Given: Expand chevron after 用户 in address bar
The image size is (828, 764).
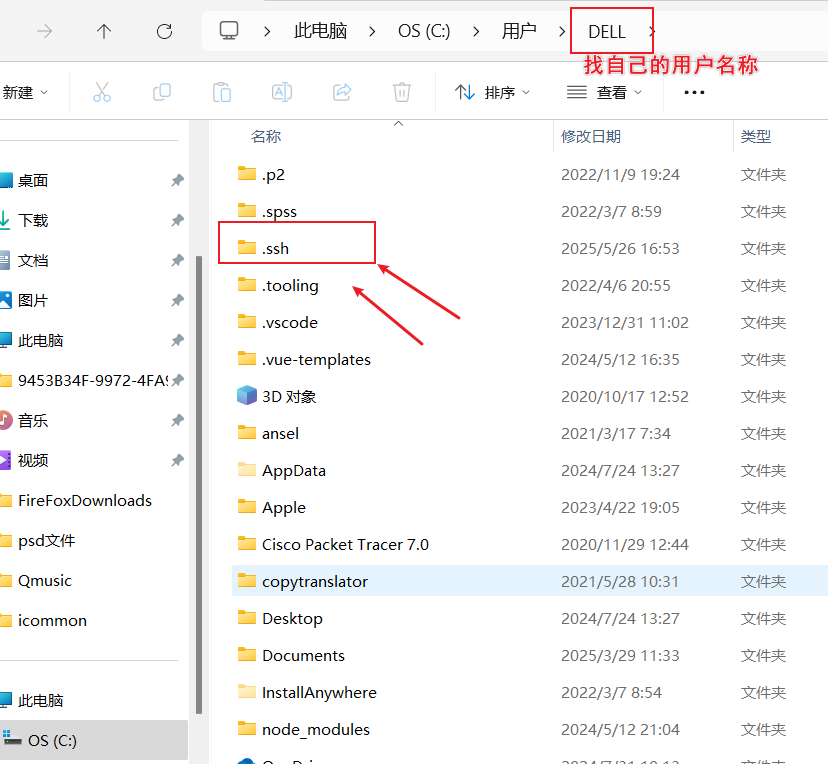Looking at the screenshot, I should coord(562,32).
